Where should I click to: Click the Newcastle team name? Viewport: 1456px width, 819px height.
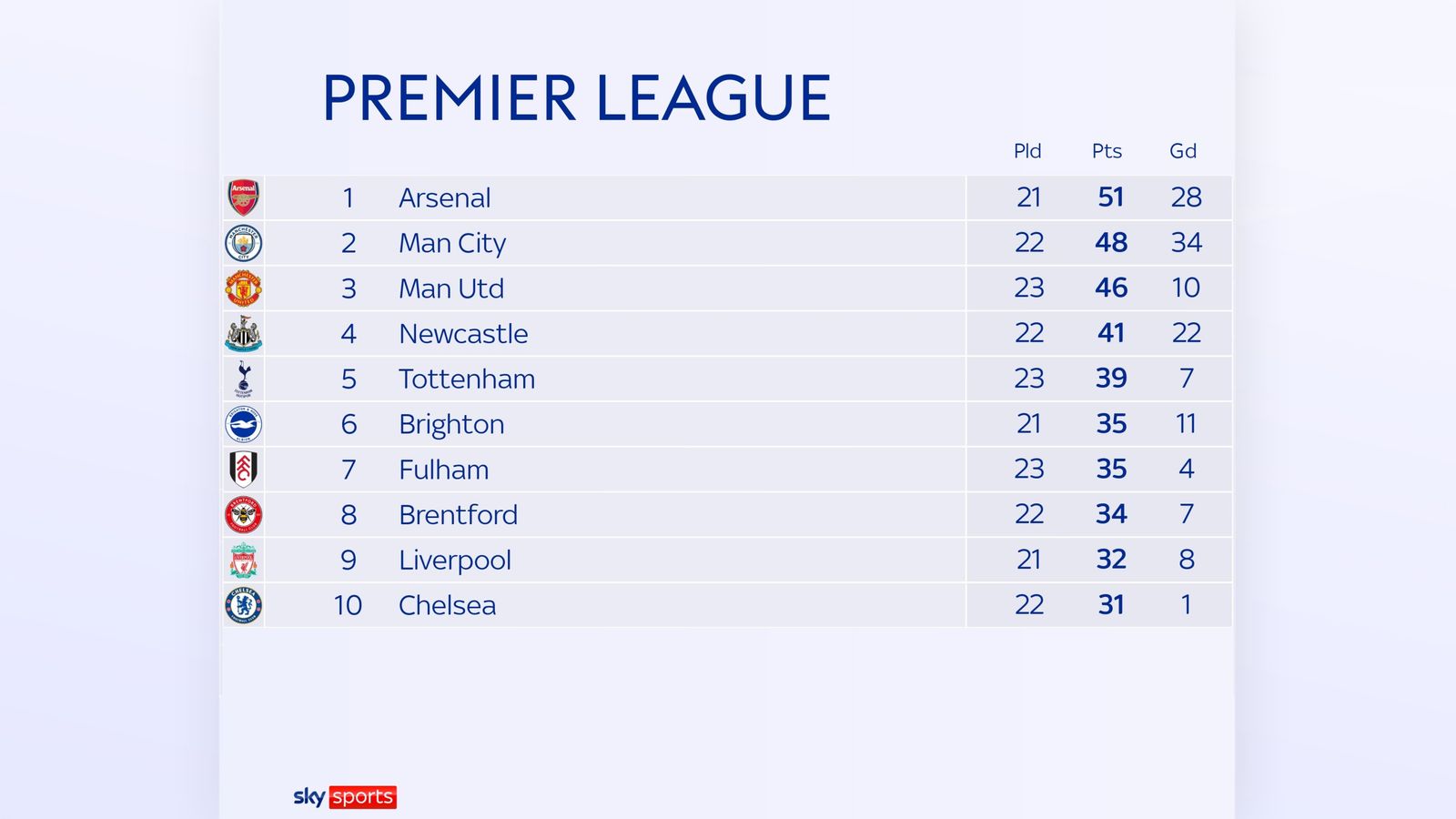coord(463,334)
